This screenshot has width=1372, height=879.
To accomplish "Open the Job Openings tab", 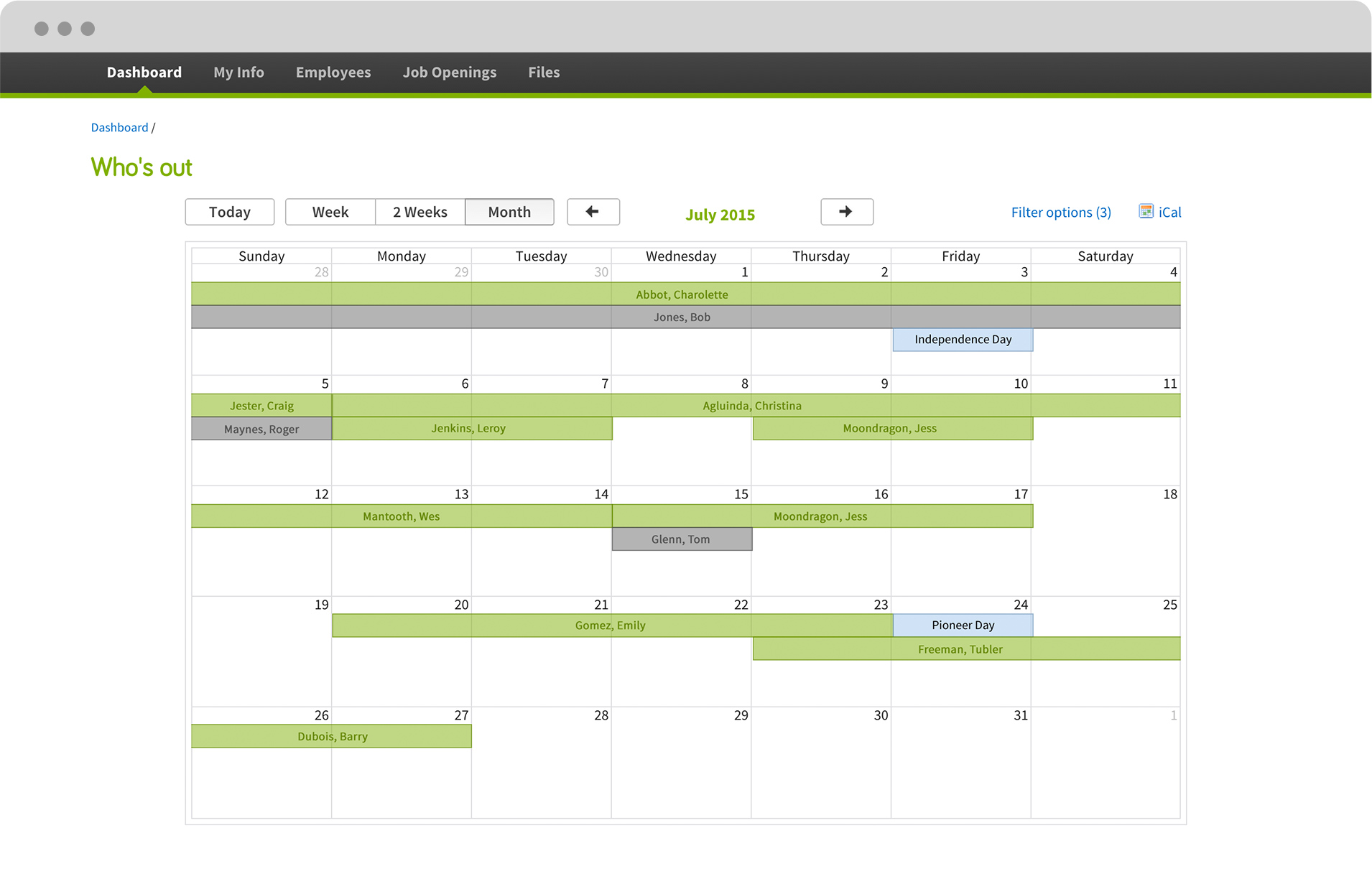I will (x=449, y=73).
